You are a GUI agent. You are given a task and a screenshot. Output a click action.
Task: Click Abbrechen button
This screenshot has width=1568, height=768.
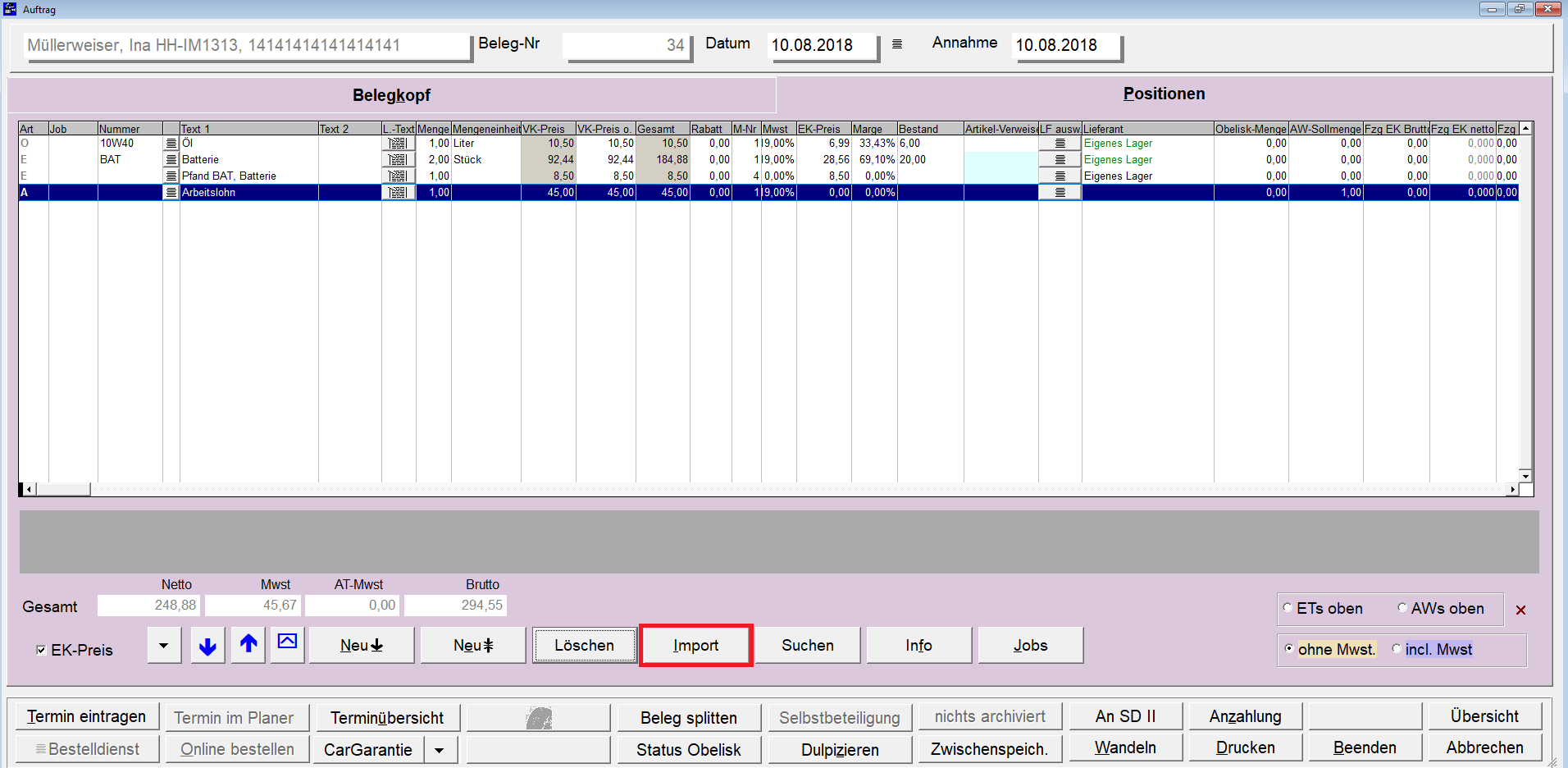coord(1484,747)
